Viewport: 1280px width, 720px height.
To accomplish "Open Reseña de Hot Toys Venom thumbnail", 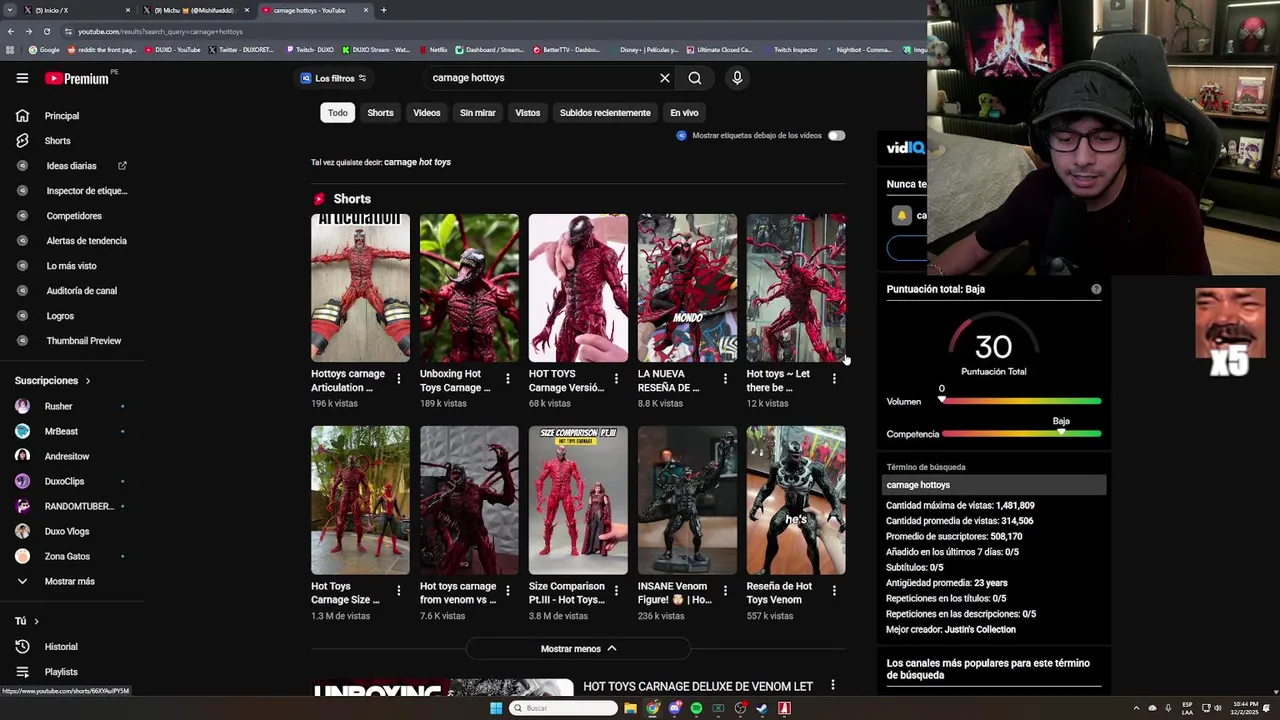I will coord(796,500).
